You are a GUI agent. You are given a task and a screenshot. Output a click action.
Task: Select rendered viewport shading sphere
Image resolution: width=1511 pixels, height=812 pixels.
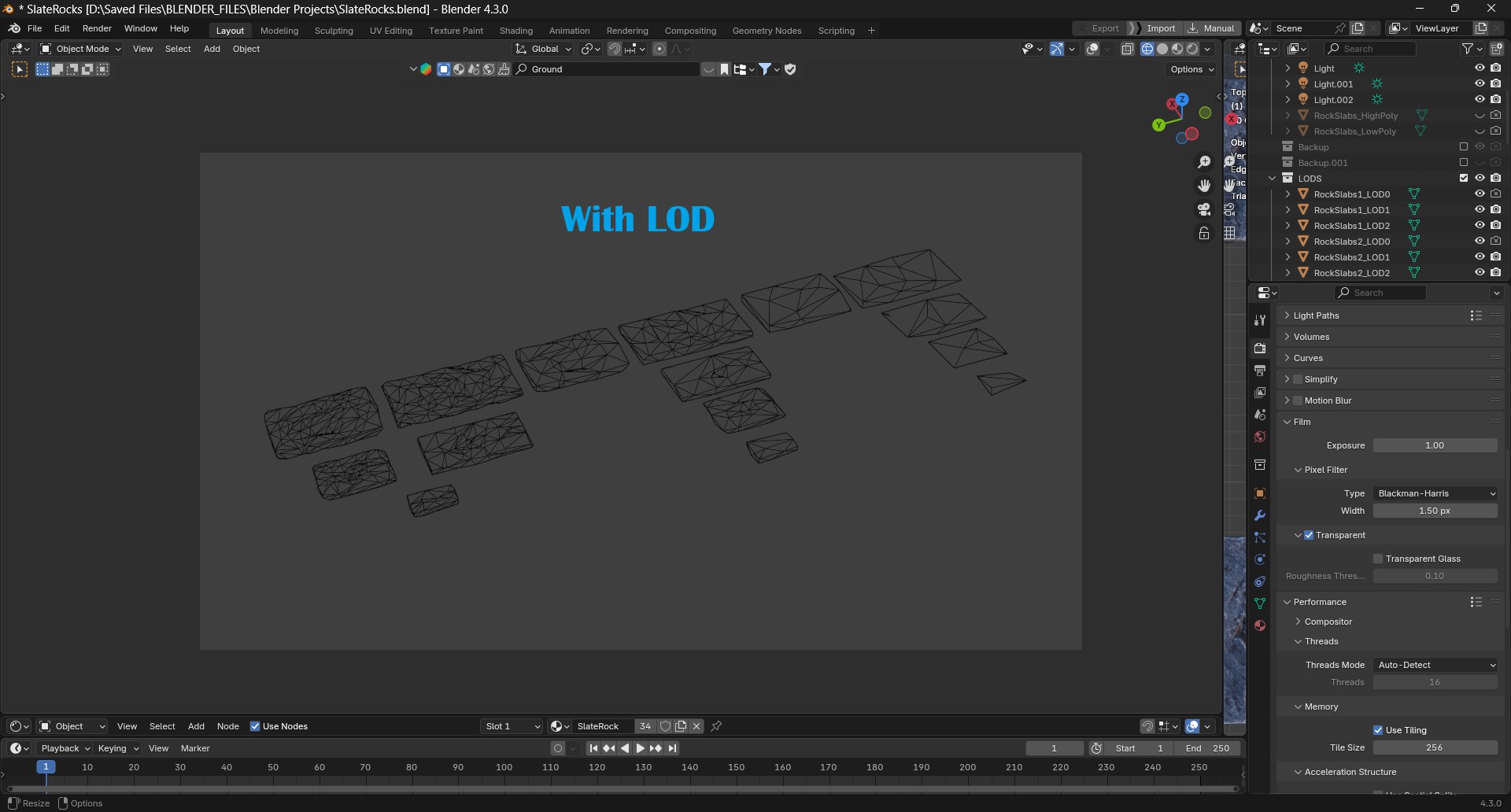pyautogui.click(x=1193, y=49)
